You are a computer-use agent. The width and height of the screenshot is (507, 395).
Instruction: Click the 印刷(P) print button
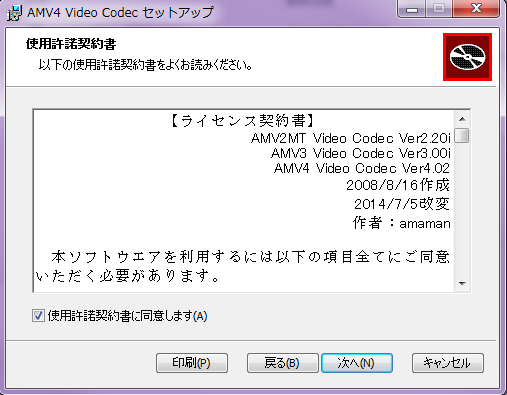[192, 363]
